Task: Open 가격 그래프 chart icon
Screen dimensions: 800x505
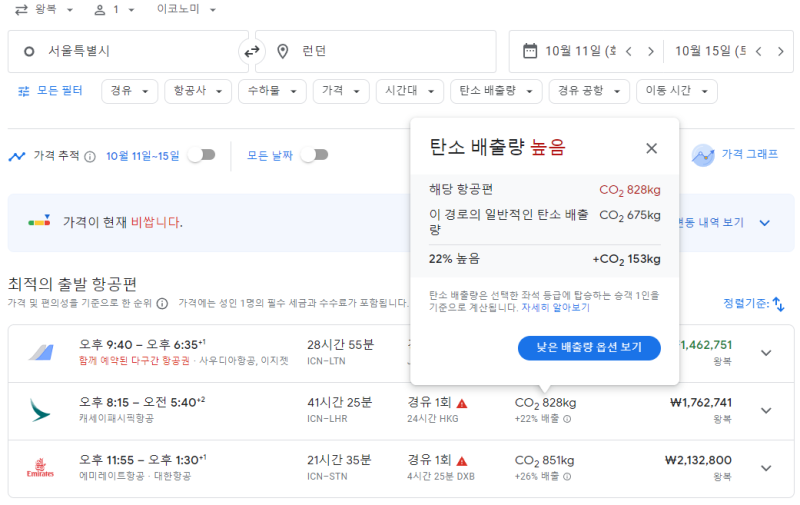Action: tap(703, 155)
